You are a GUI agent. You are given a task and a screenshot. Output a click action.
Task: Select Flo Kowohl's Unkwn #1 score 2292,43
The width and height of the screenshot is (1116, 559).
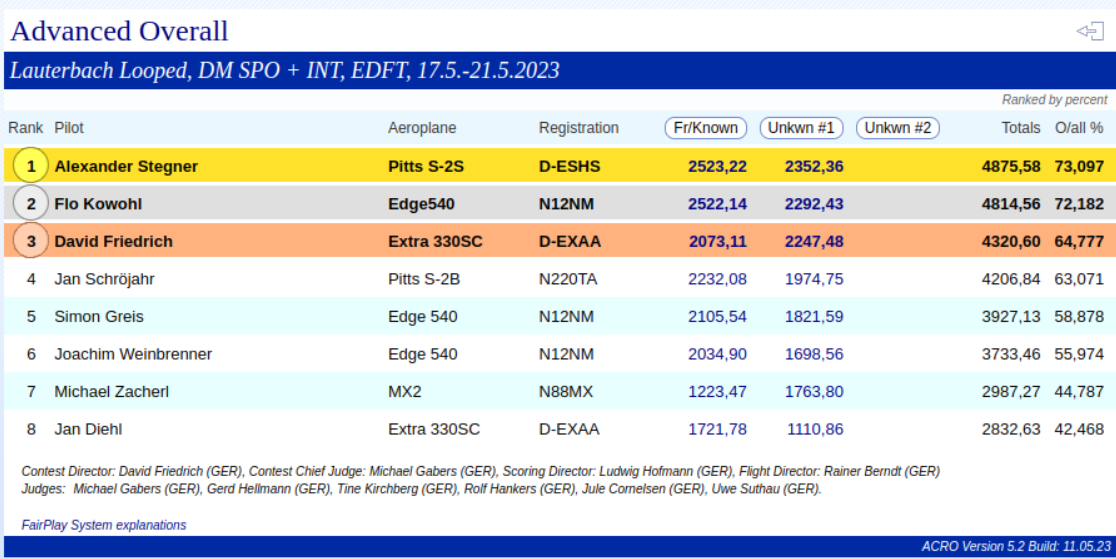[x=813, y=204]
